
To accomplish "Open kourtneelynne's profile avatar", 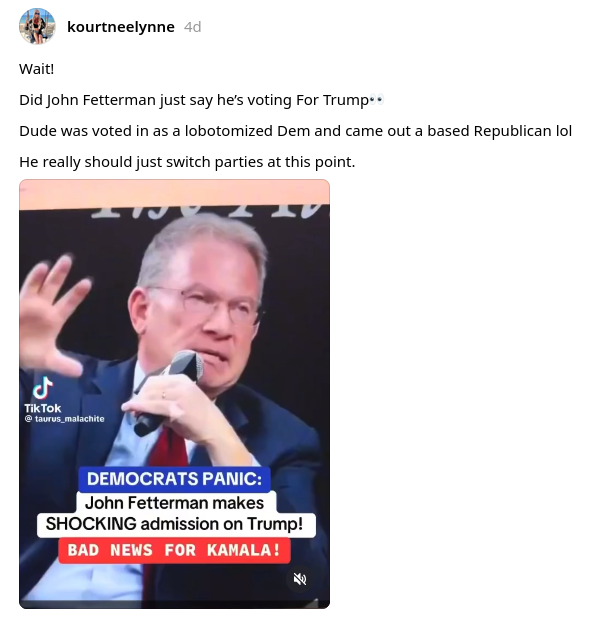I will 37,26.
